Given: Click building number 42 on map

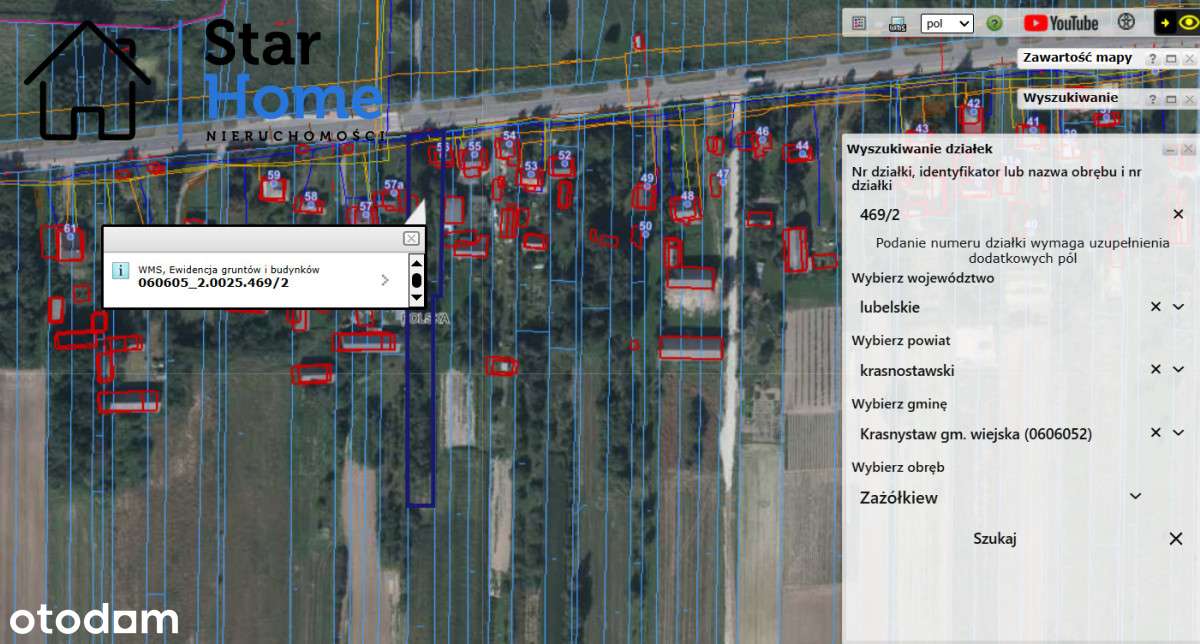Looking at the screenshot, I should (x=974, y=103).
